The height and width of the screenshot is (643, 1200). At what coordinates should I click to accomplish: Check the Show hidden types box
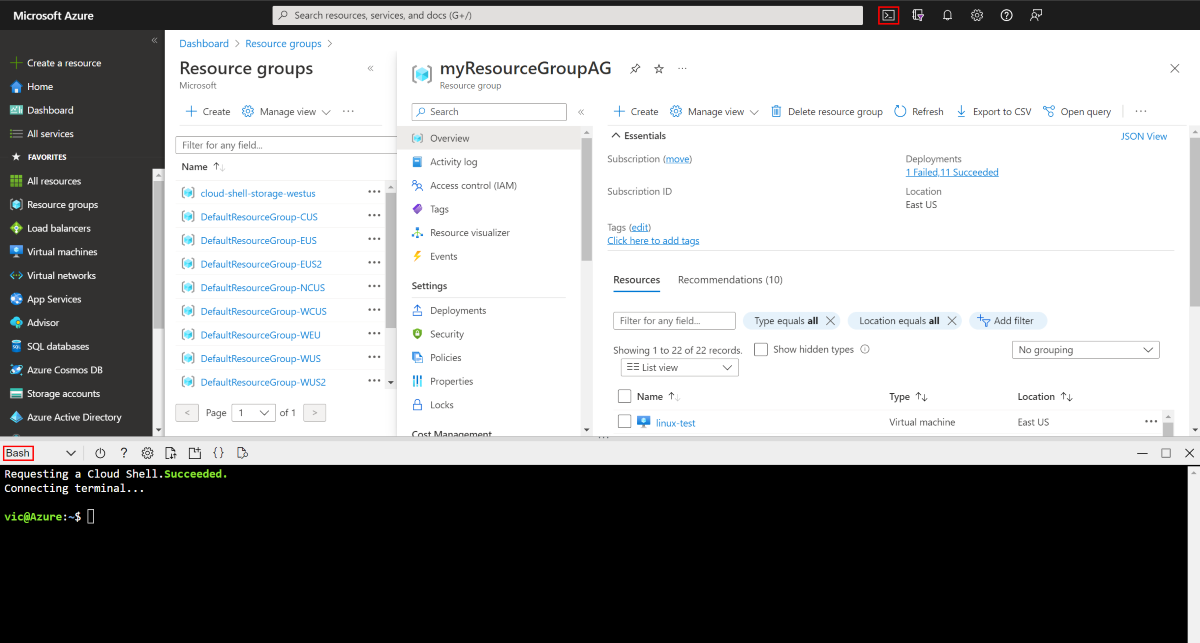click(x=761, y=350)
